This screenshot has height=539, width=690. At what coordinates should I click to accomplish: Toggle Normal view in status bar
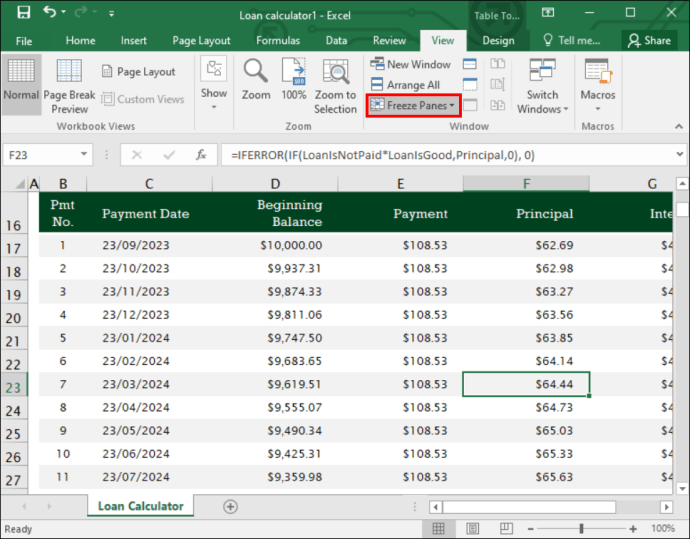(438, 528)
